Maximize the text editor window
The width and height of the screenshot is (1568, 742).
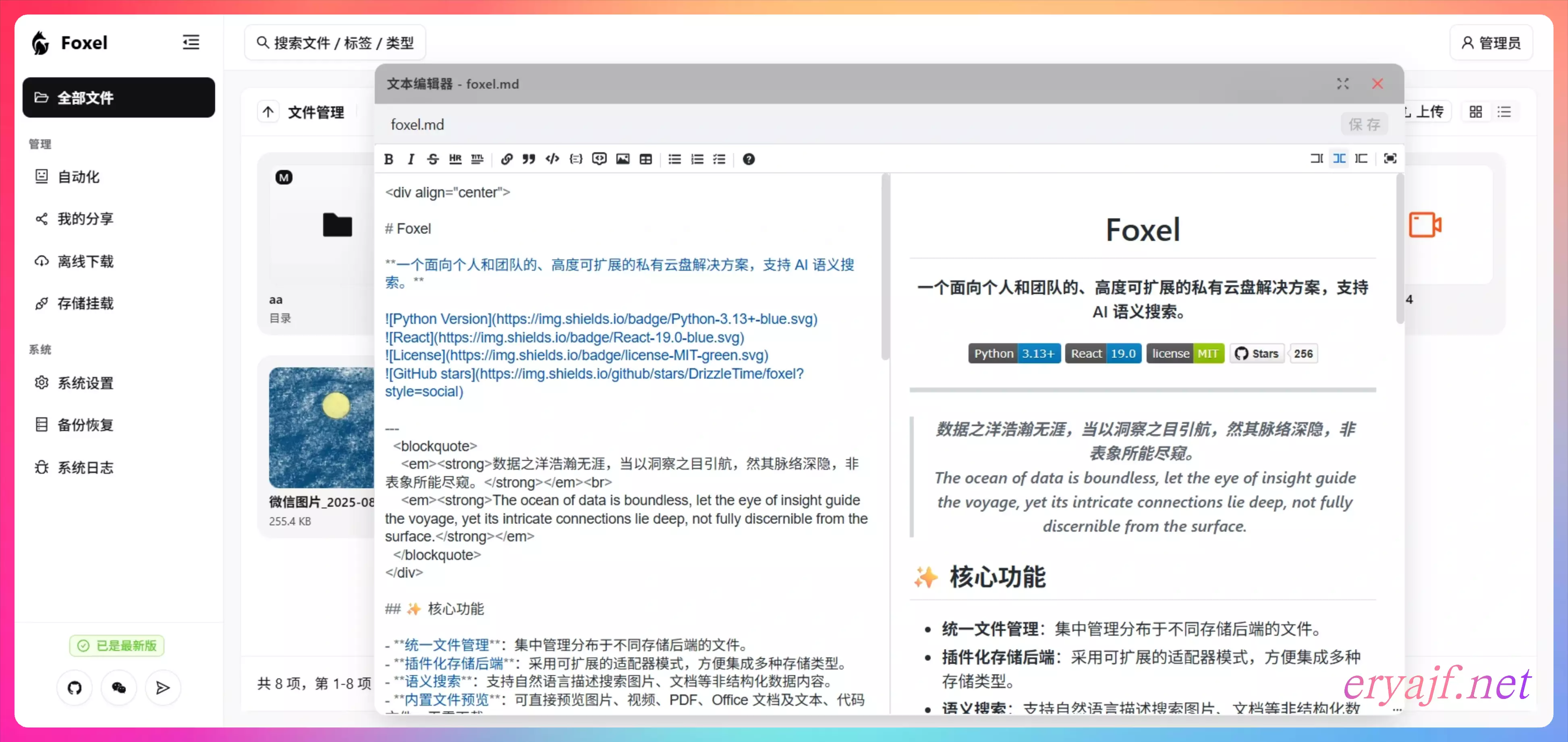(1343, 83)
